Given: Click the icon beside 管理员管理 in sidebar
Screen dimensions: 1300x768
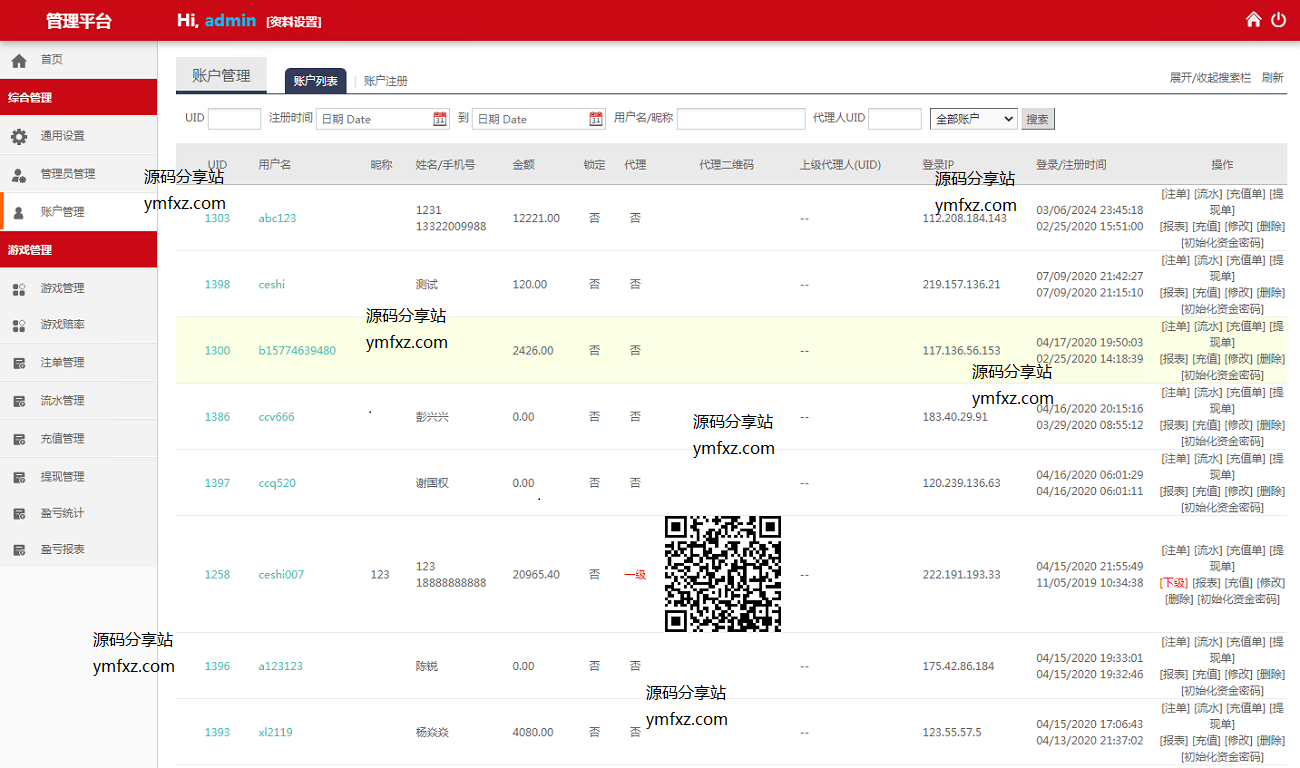Looking at the screenshot, I should click(x=19, y=174).
